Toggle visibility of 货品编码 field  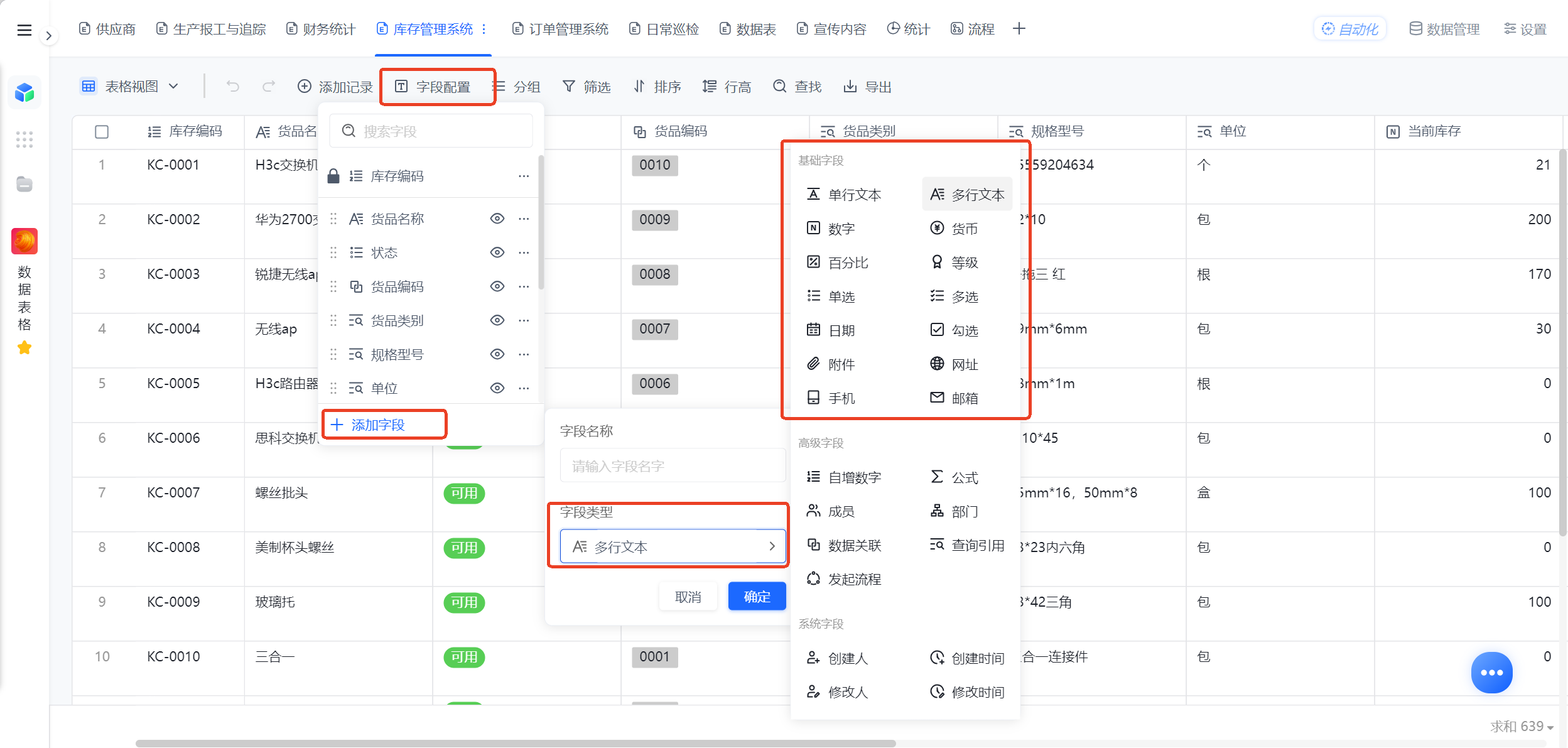point(497,286)
